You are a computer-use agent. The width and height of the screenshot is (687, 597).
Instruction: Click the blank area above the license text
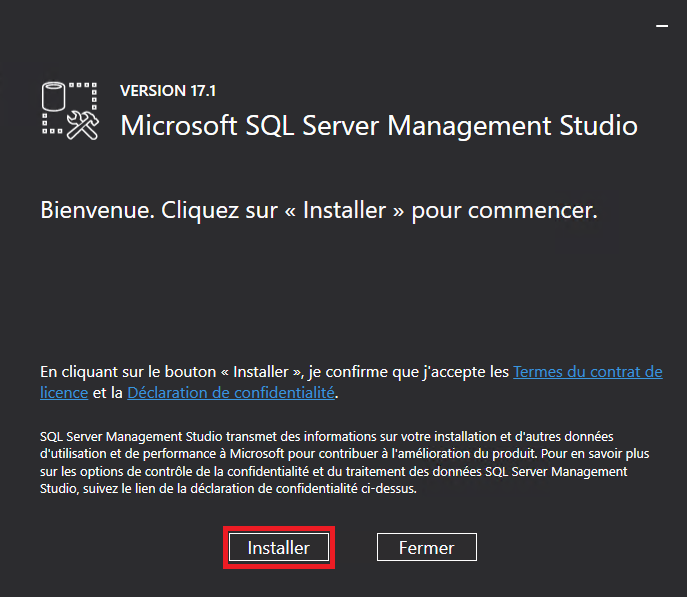coord(340,295)
